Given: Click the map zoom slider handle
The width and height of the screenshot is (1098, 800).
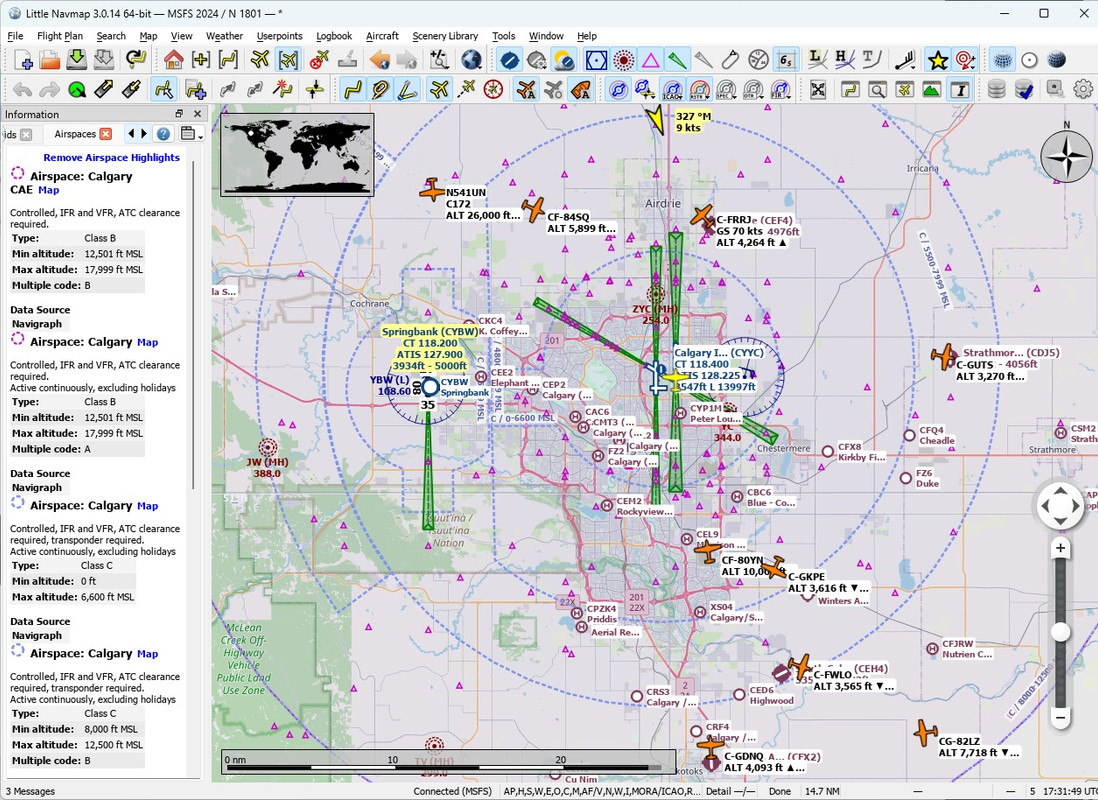Looking at the screenshot, I should 1060,631.
